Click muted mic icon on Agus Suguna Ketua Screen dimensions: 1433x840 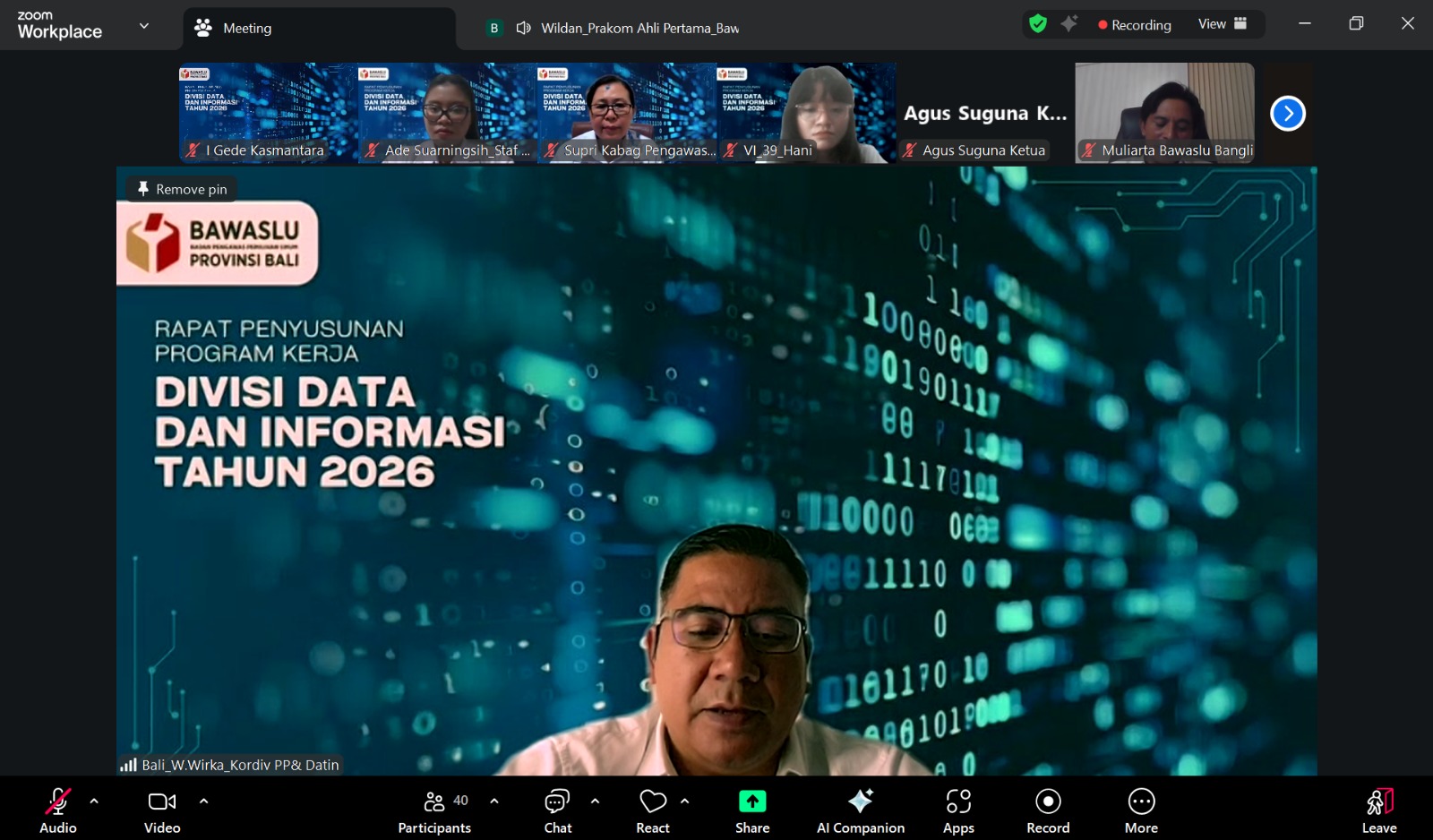point(909,150)
